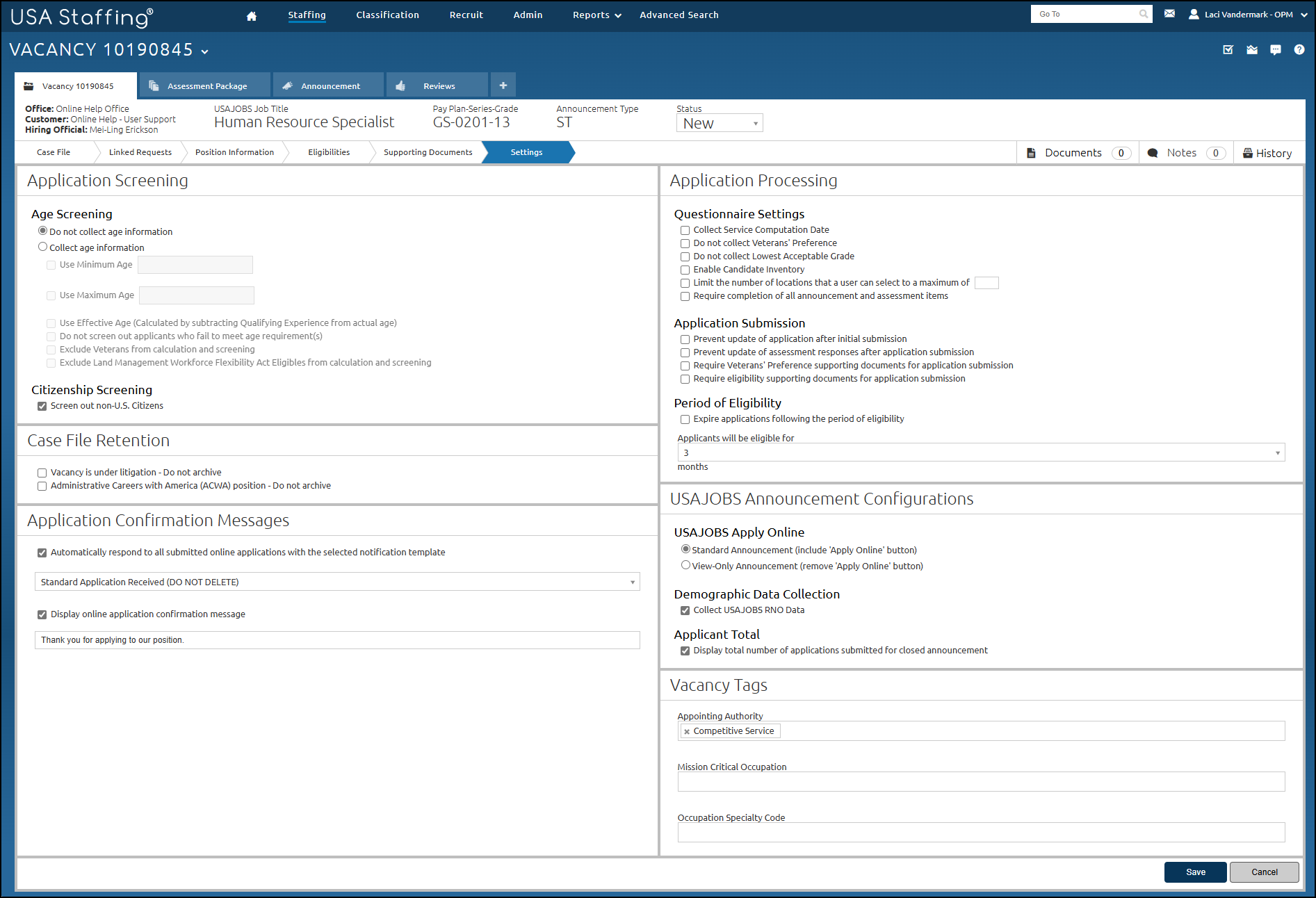
Task: Select View-Only Announcement radio option
Action: [685, 565]
